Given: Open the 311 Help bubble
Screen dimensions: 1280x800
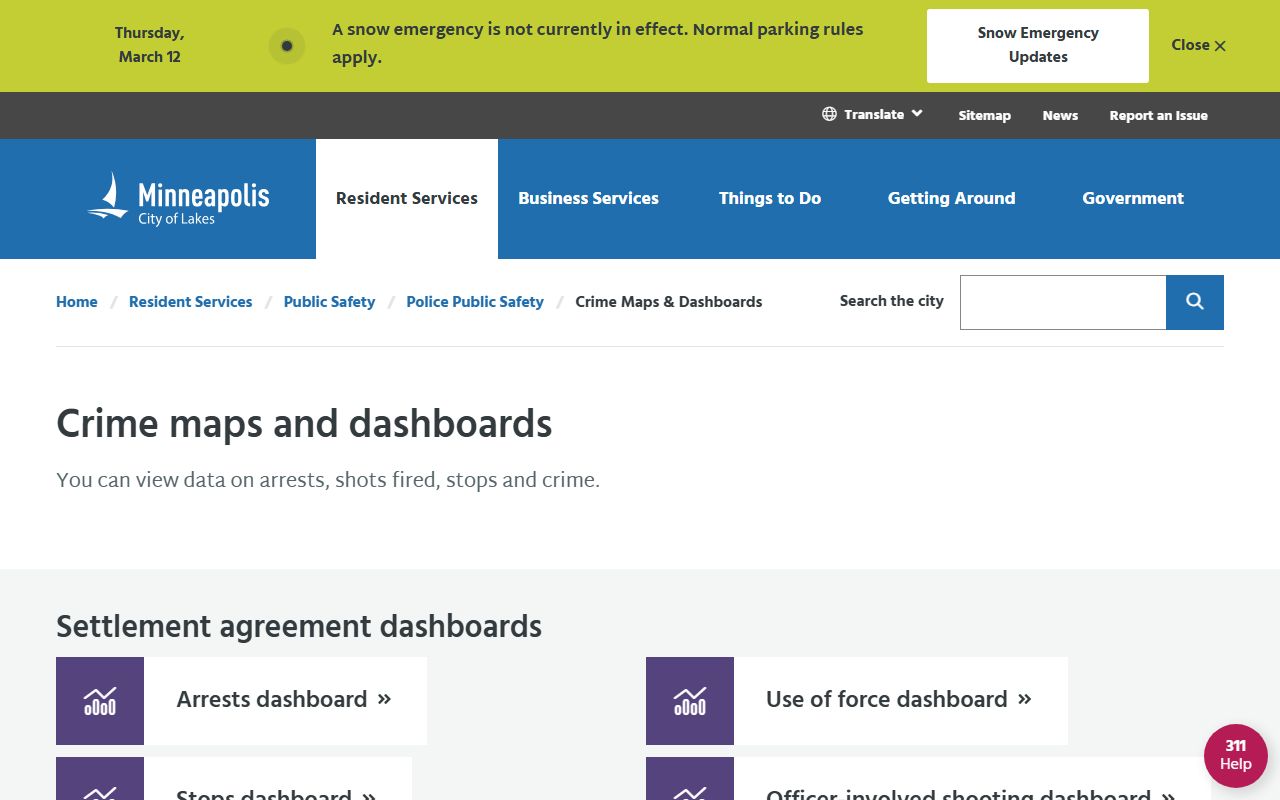Looking at the screenshot, I should pyautogui.click(x=1236, y=755).
